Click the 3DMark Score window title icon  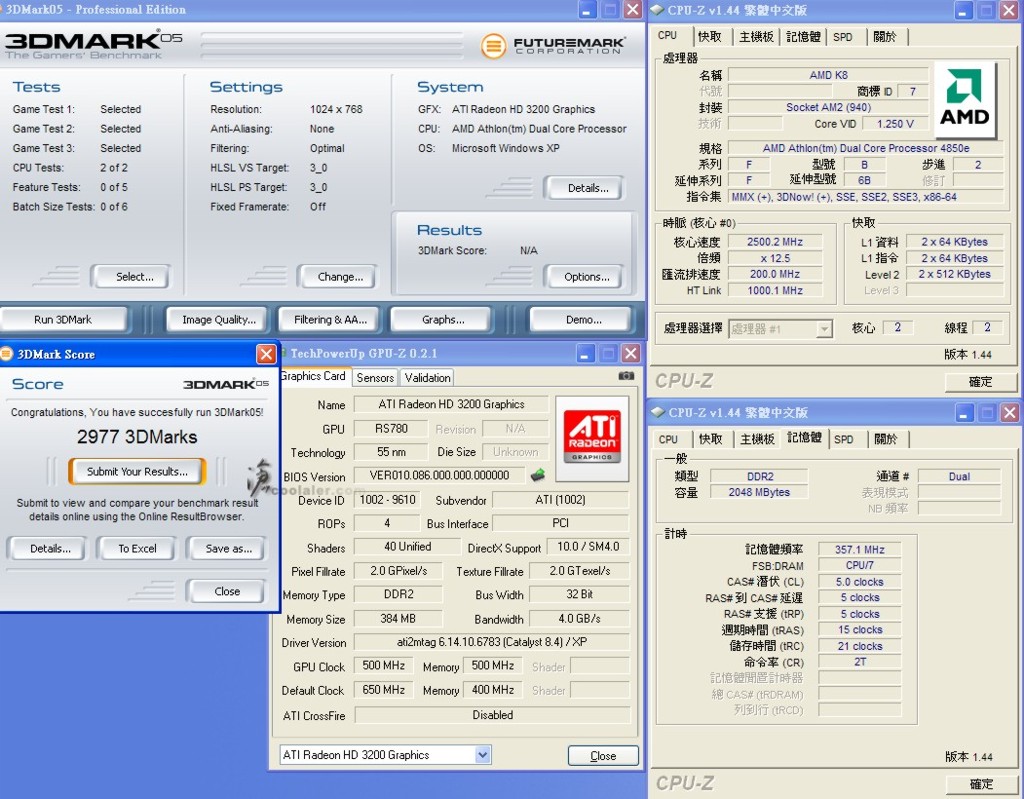pos(7,354)
